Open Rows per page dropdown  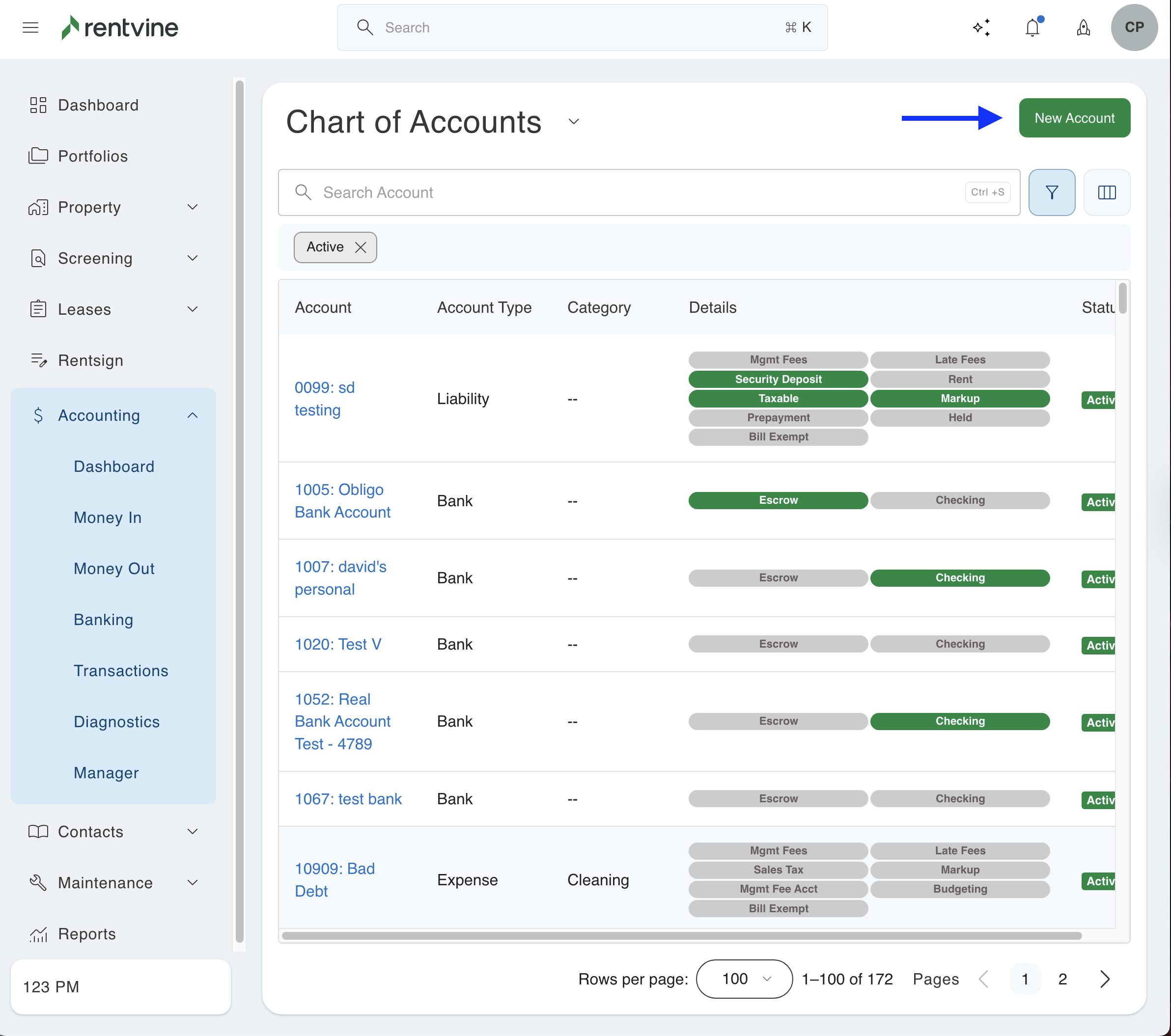[744, 980]
